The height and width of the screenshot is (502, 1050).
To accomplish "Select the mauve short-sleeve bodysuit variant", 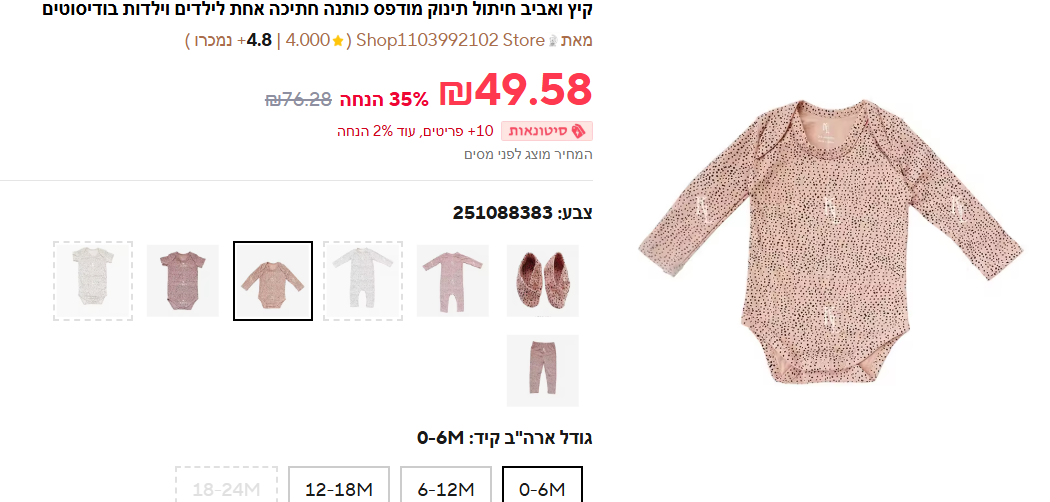I will click(x=183, y=280).
